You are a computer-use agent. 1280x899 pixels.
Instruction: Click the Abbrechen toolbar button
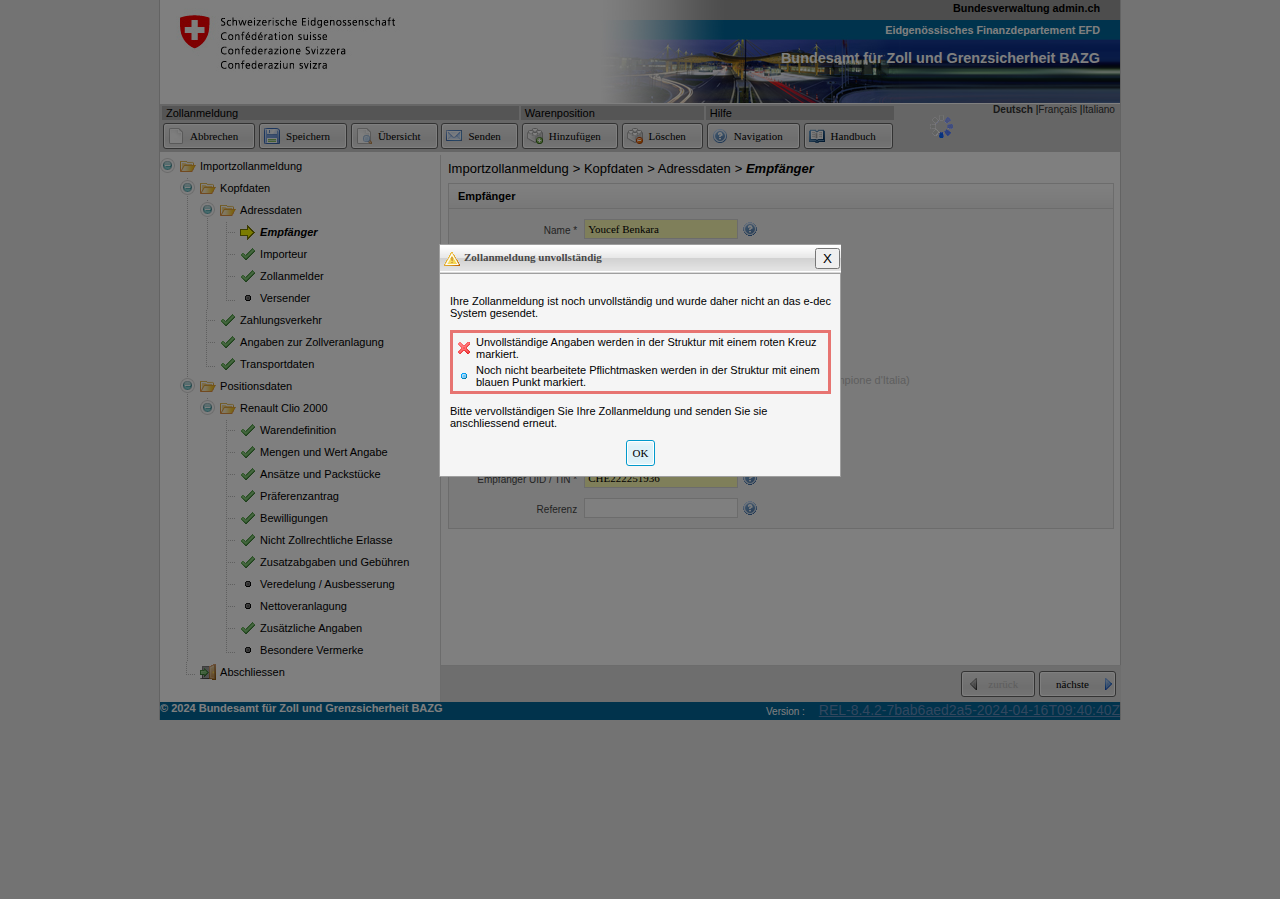coord(209,136)
